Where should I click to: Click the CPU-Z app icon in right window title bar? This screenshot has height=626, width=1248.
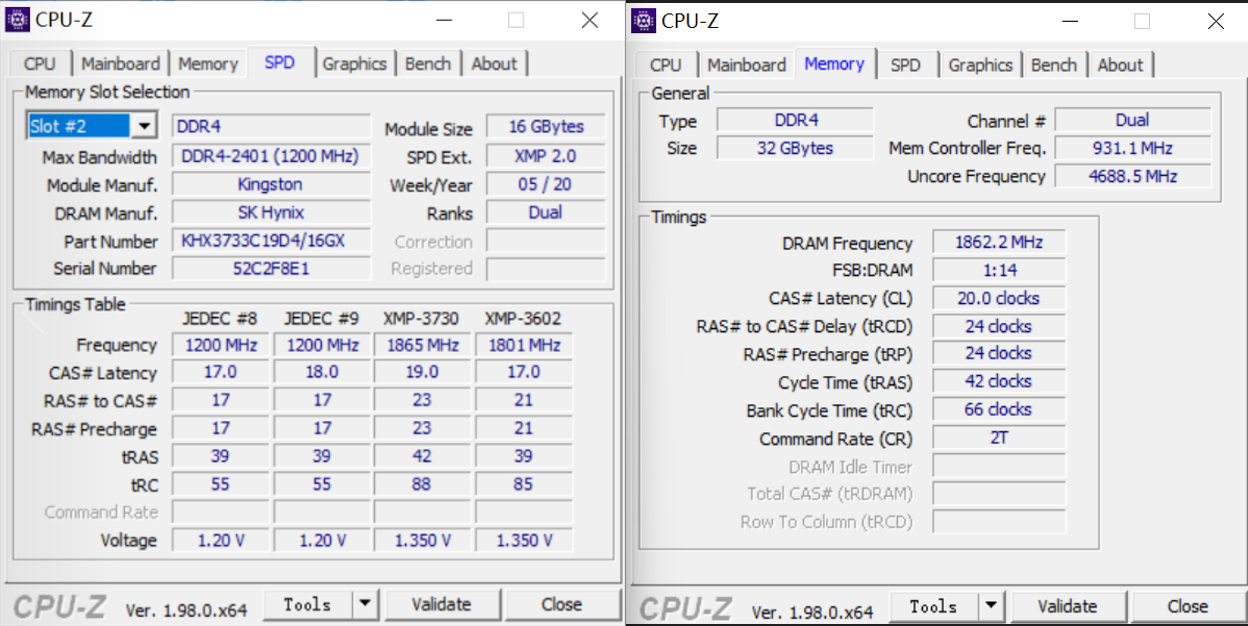(x=644, y=20)
